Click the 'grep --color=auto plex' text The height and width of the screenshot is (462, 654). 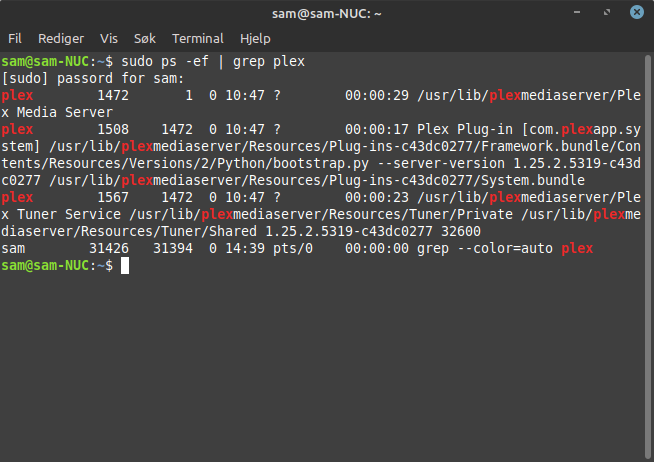point(505,249)
